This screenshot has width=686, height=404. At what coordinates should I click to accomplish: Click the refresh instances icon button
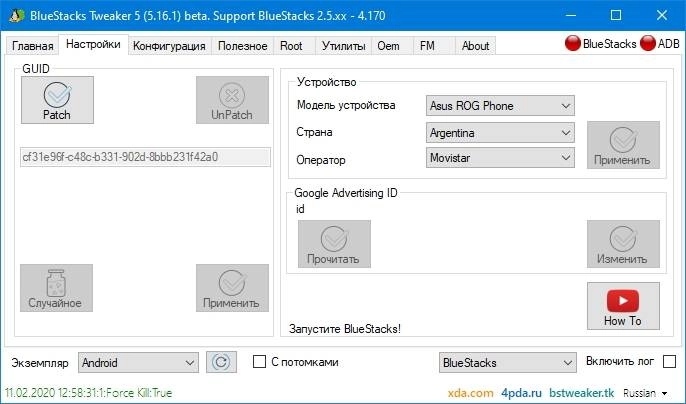221,362
